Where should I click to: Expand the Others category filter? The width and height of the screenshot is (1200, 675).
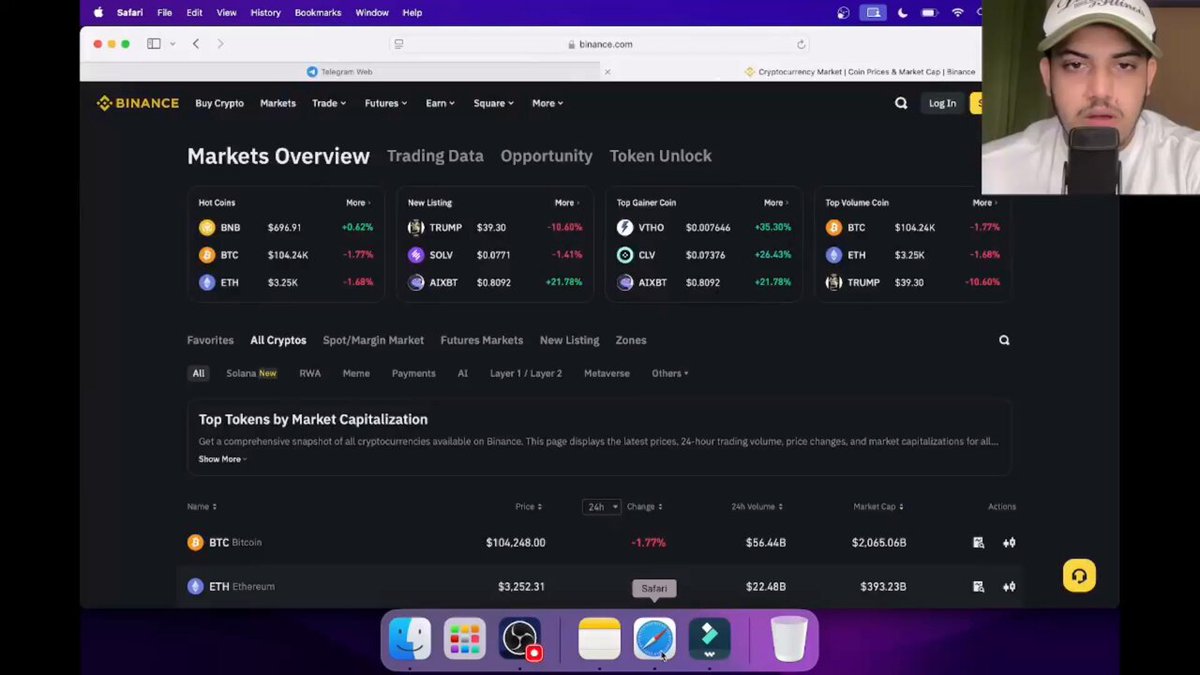click(x=670, y=373)
